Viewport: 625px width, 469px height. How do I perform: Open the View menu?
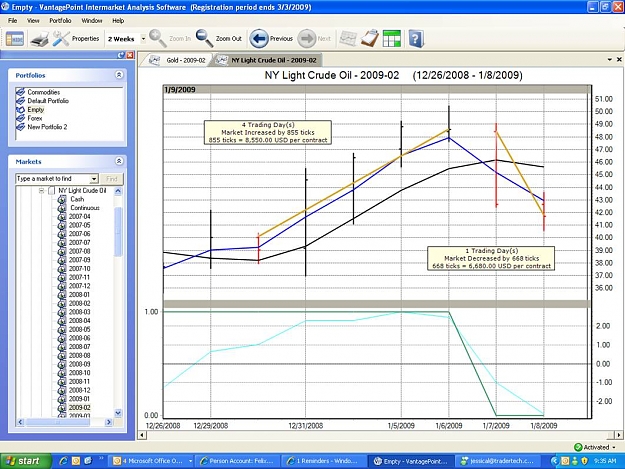tap(33, 21)
